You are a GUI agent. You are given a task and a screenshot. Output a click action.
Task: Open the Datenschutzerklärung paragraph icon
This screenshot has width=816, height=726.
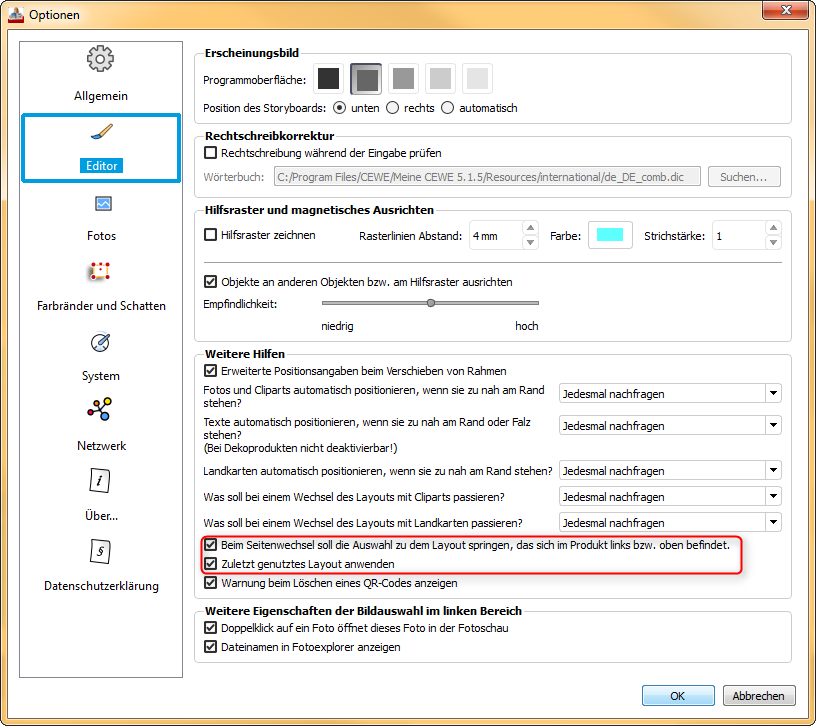(x=100, y=551)
